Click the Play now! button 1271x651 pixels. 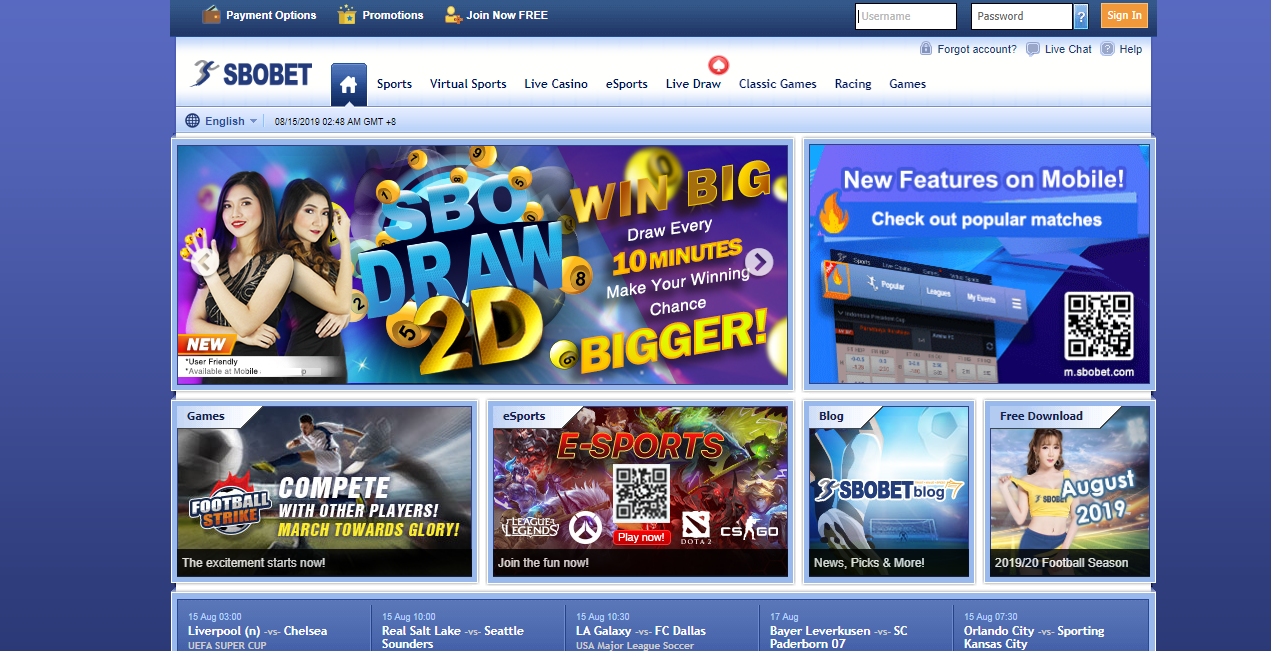coord(641,537)
